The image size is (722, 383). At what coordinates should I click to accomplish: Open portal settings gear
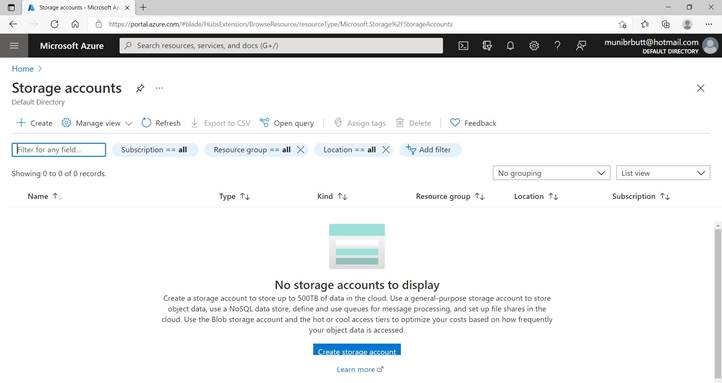pos(534,46)
